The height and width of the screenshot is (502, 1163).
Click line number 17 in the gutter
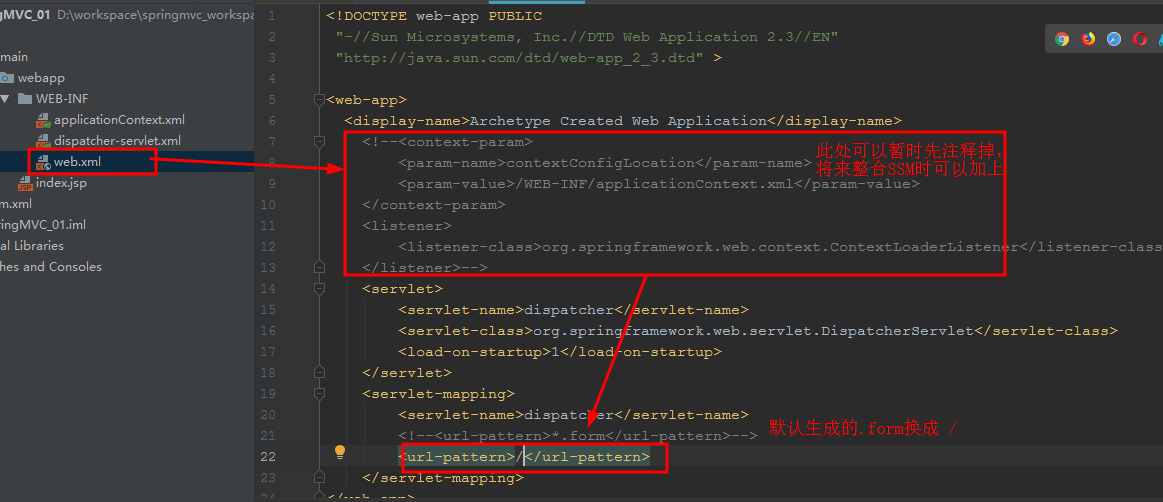[x=267, y=352]
